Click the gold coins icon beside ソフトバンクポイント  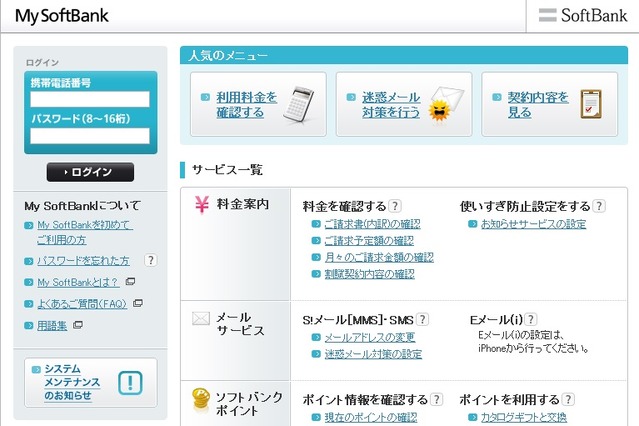coord(201,401)
